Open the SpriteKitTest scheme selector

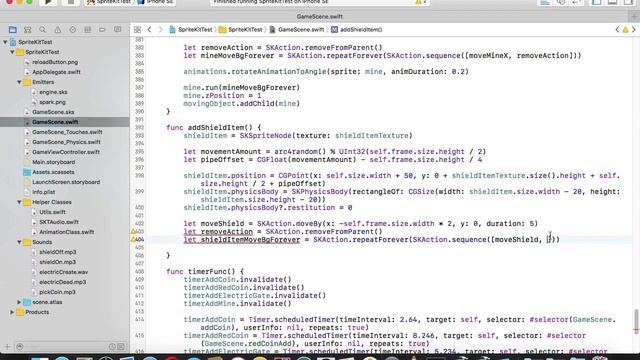[109, 2]
